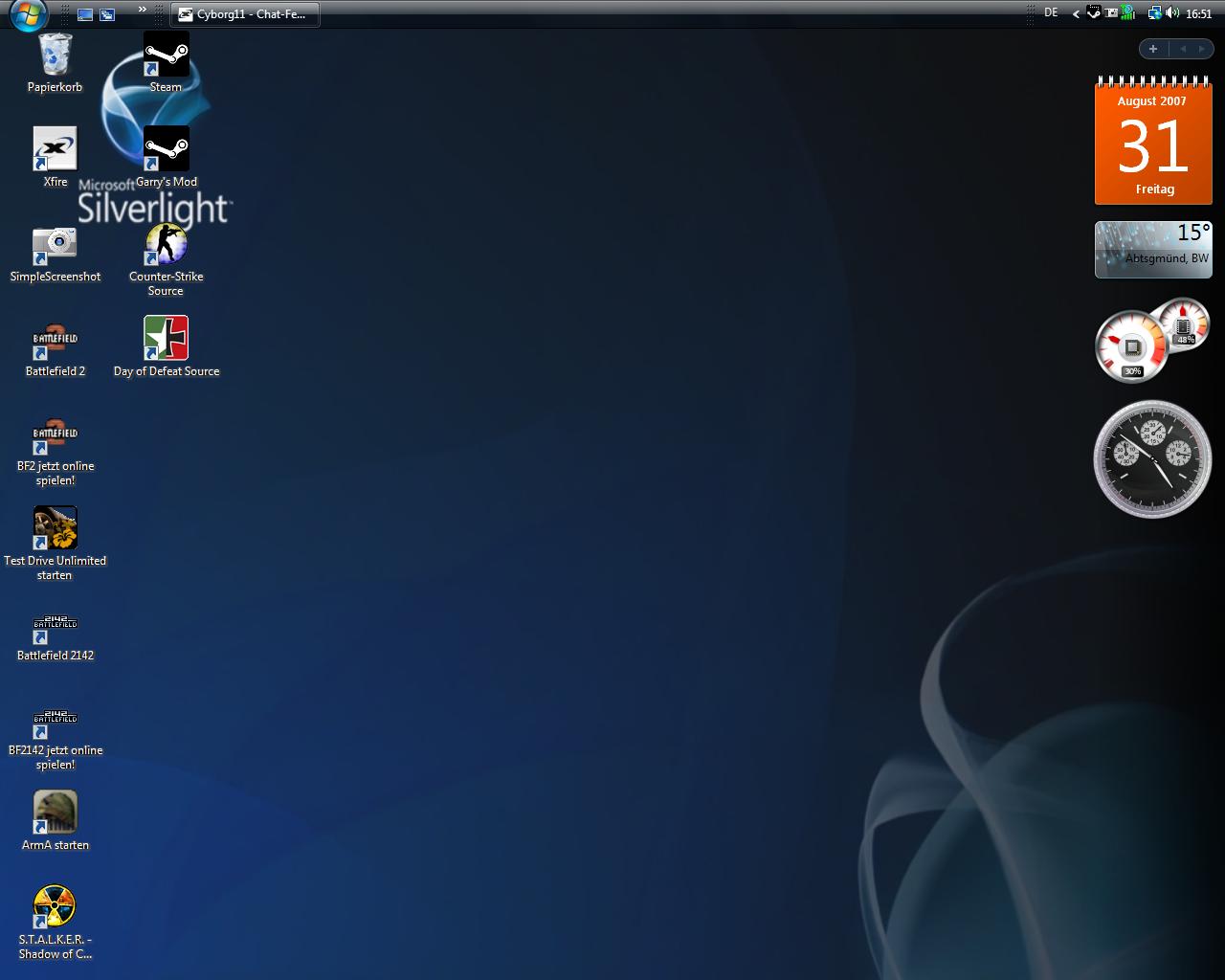Screen dimensions: 1225x980
Task: Open the Windows Start orb
Action: click(28, 13)
